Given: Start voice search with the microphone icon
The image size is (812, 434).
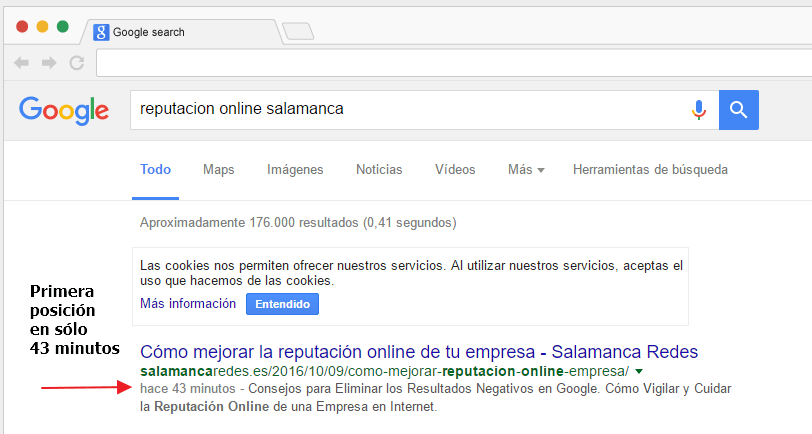Looking at the screenshot, I should click(x=699, y=110).
